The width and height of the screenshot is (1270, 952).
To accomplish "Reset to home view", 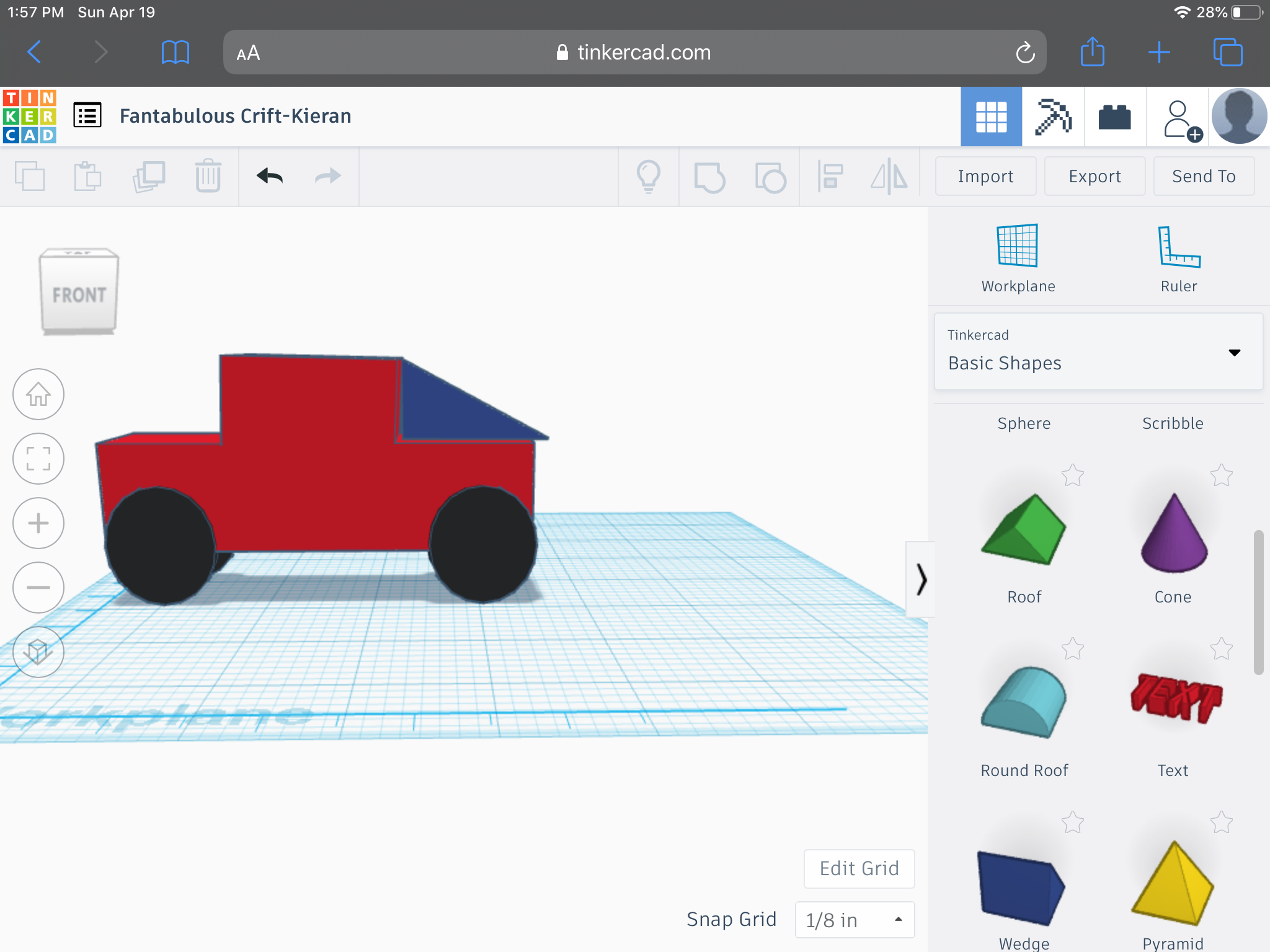I will (x=38, y=394).
